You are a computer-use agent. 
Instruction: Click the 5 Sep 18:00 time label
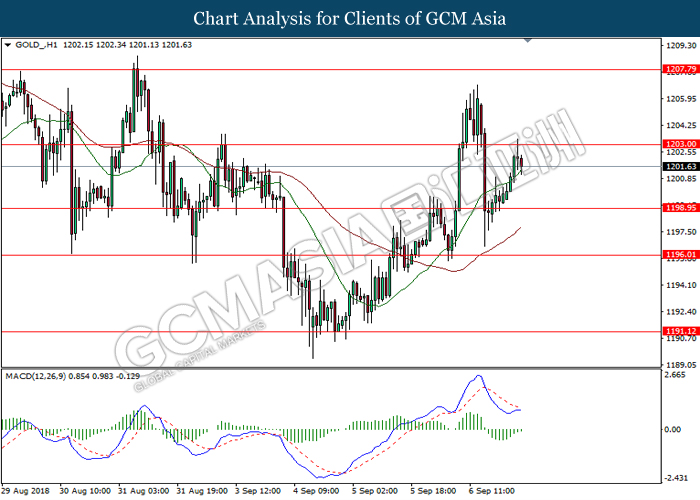(x=433, y=491)
